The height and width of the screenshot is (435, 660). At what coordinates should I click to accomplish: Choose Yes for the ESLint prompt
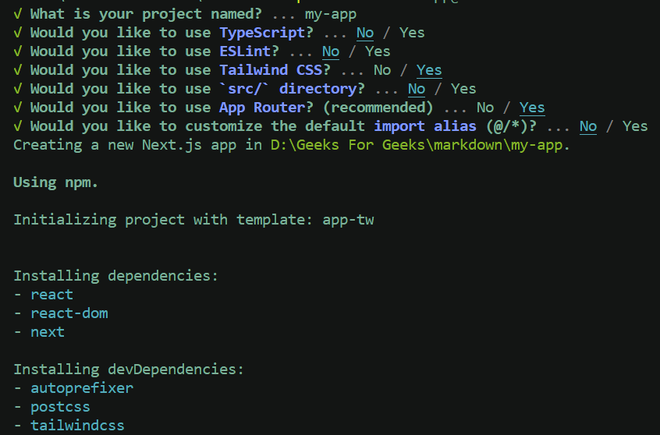pos(378,51)
